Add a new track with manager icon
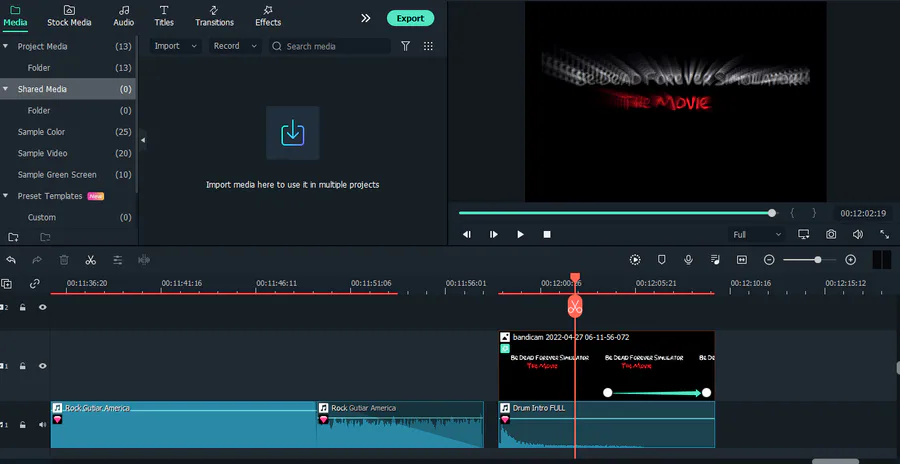The height and width of the screenshot is (464, 900). pos(6,284)
